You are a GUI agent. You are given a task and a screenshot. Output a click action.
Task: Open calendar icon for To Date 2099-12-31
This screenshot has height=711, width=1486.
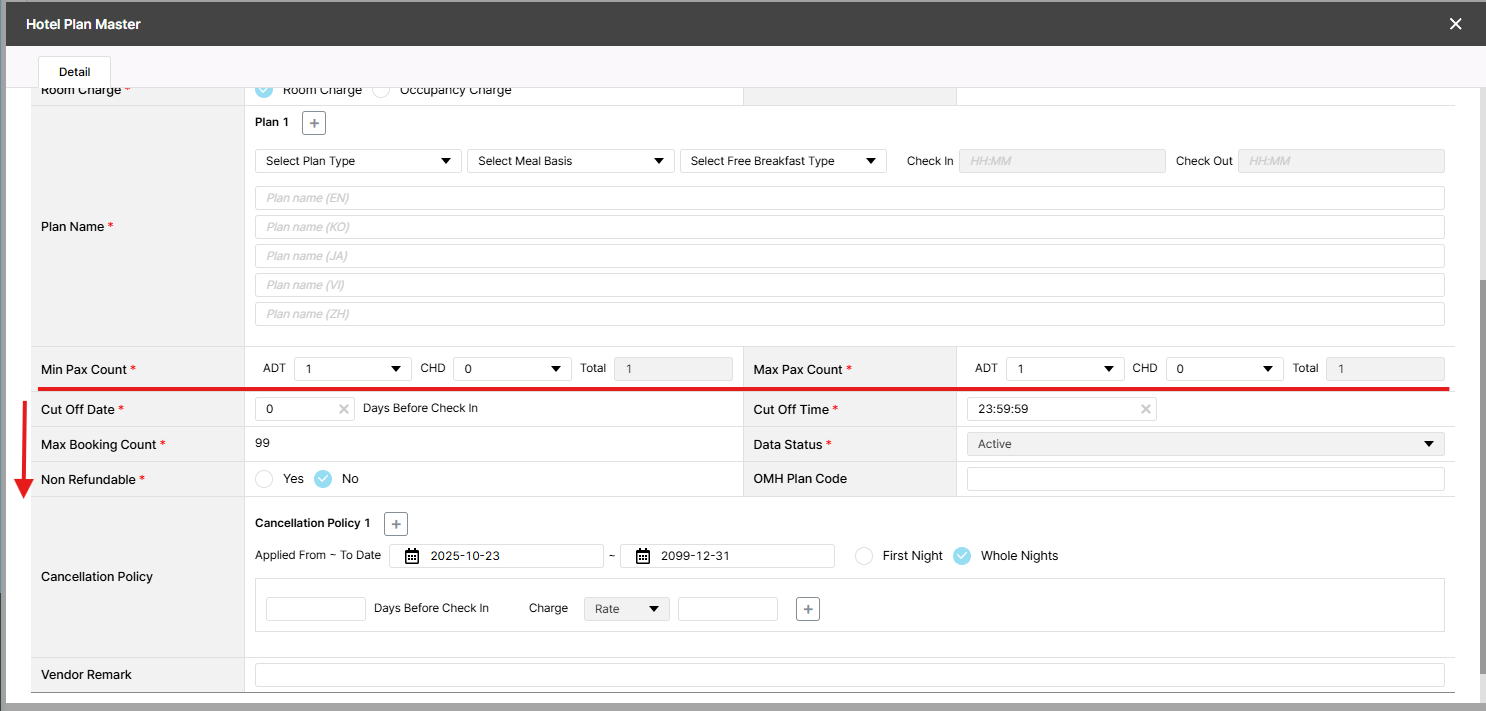pyautogui.click(x=643, y=556)
